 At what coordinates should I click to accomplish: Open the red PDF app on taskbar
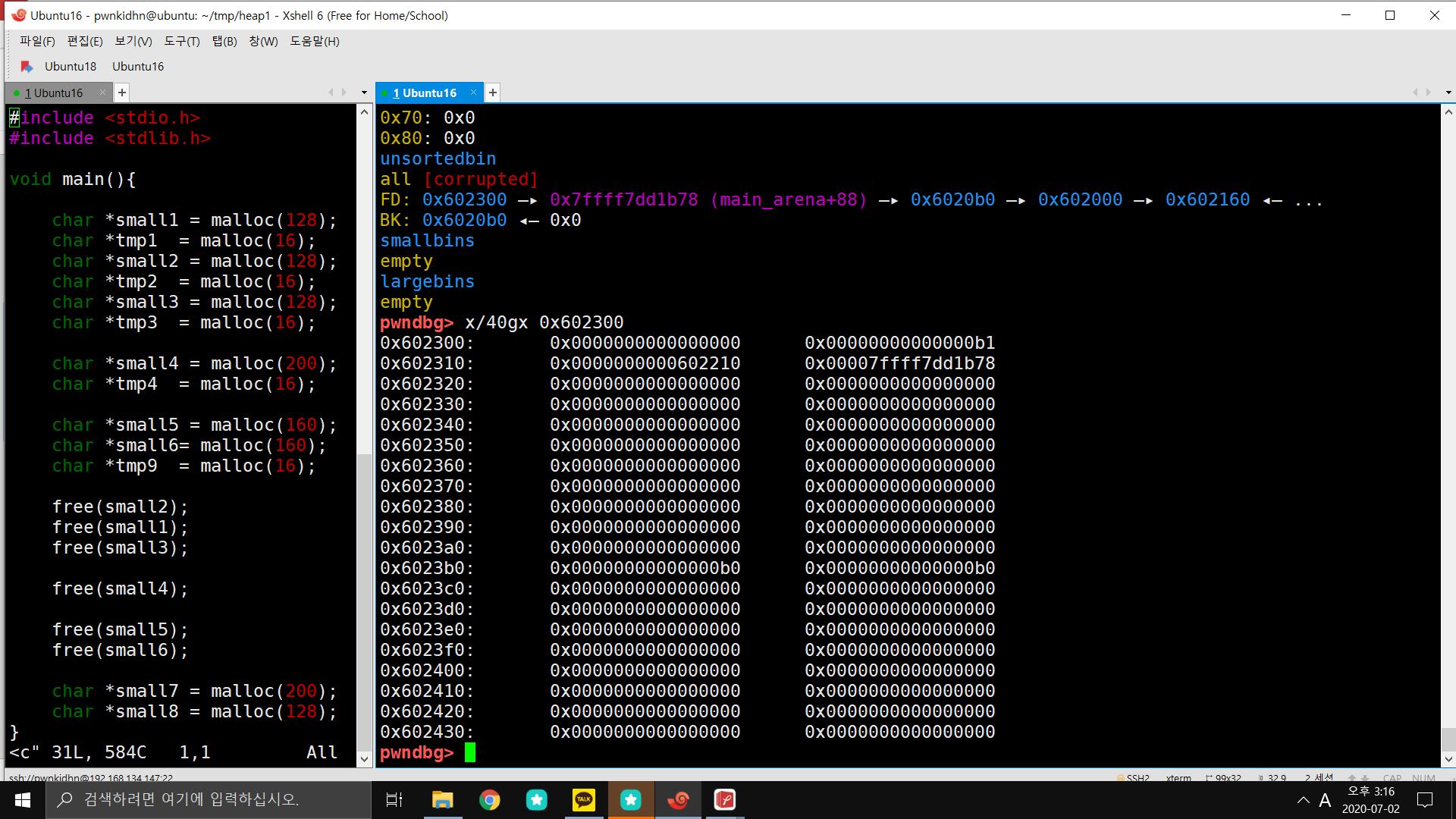click(725, 800)
